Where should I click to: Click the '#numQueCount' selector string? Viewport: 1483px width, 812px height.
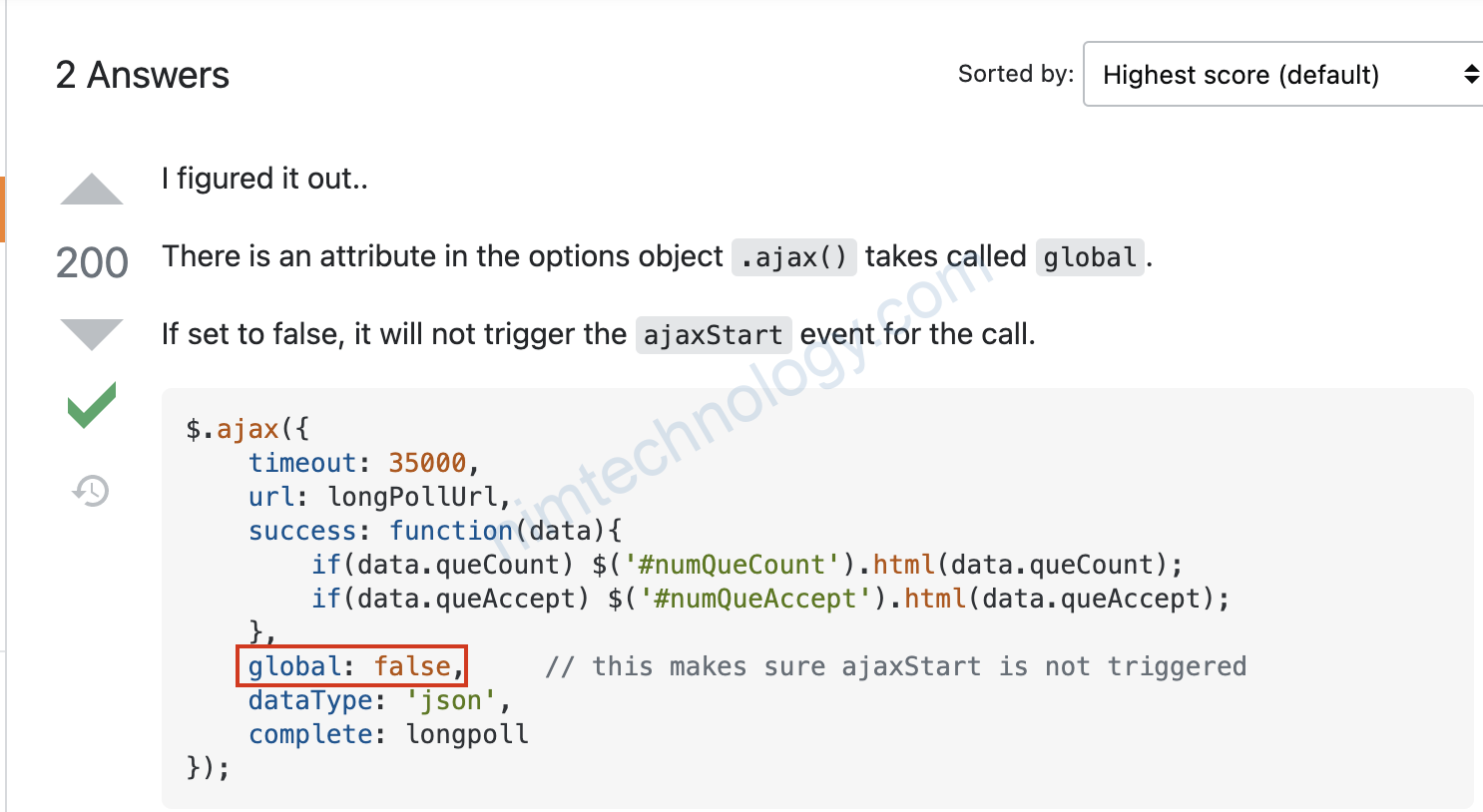[732, 565]
